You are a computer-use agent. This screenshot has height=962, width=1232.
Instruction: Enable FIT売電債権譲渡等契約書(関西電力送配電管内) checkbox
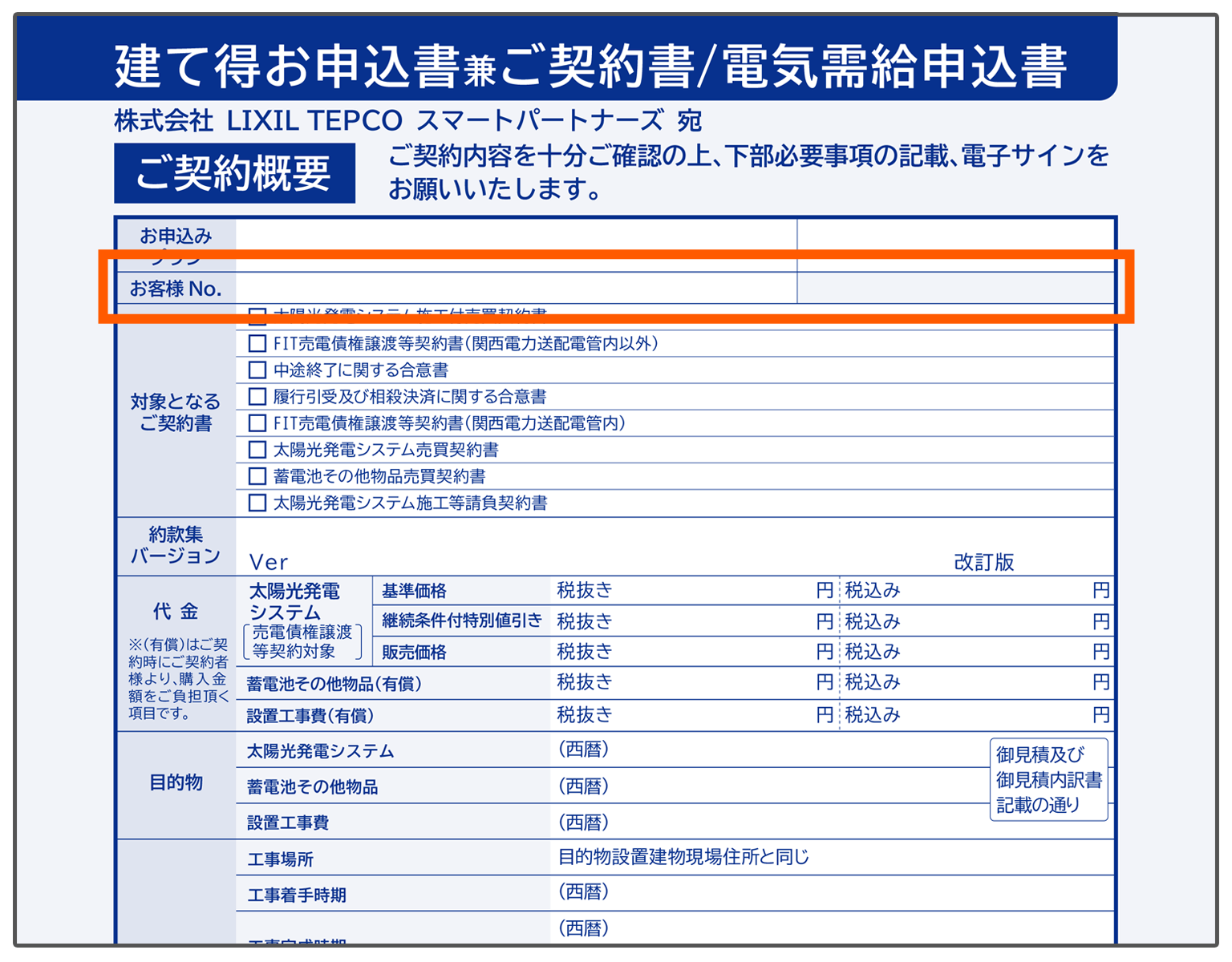point(257,423)
